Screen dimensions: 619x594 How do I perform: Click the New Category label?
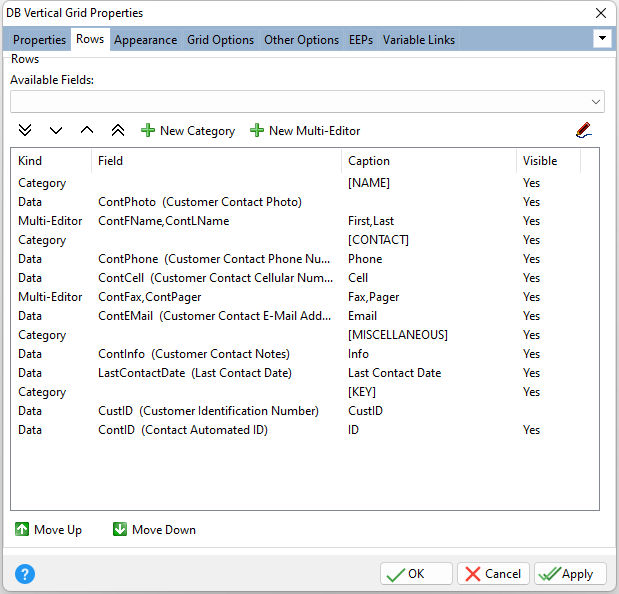[x=197, y=131]
